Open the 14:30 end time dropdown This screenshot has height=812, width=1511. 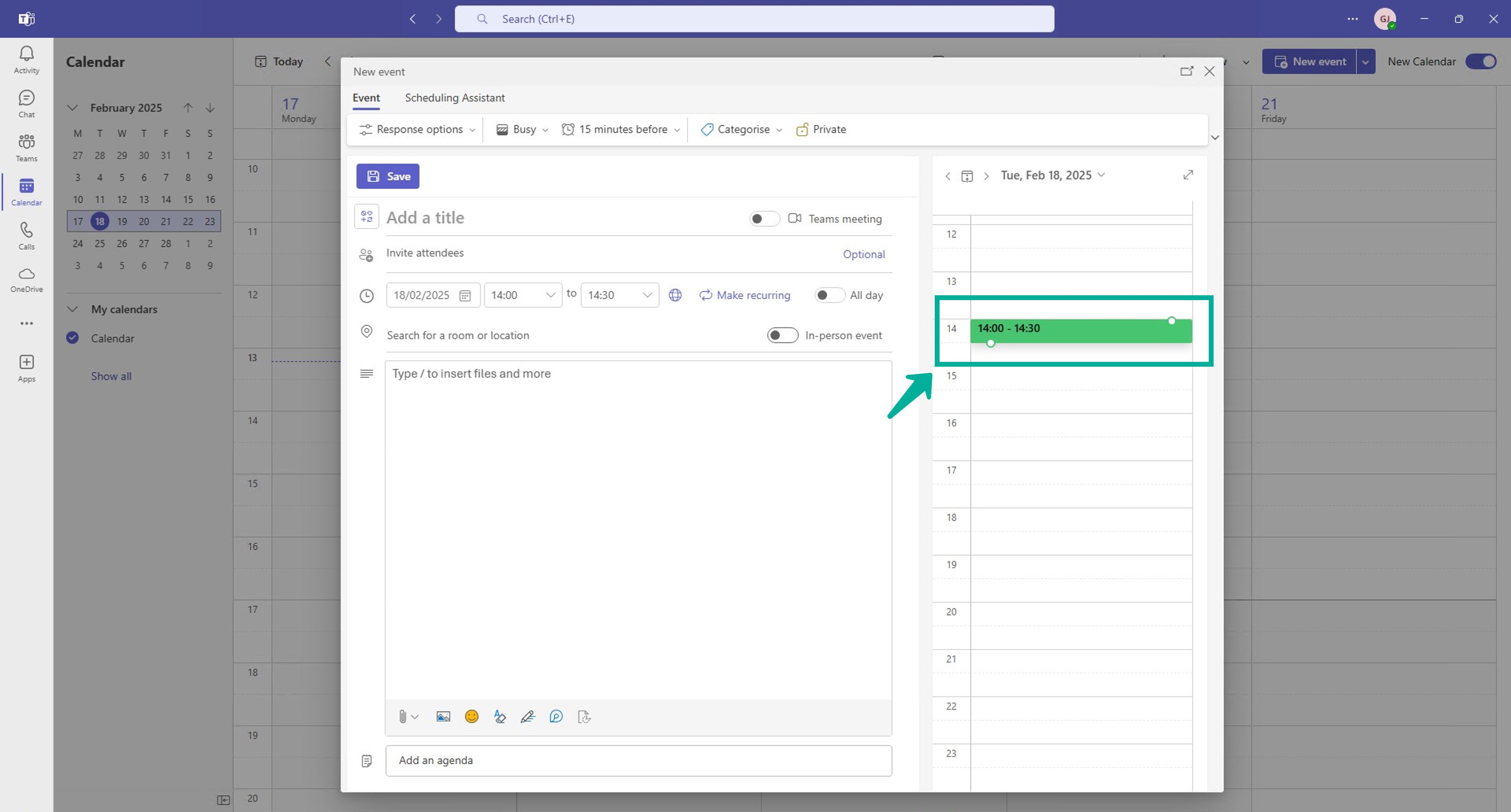pyautogui.click(x=620, y=295)
